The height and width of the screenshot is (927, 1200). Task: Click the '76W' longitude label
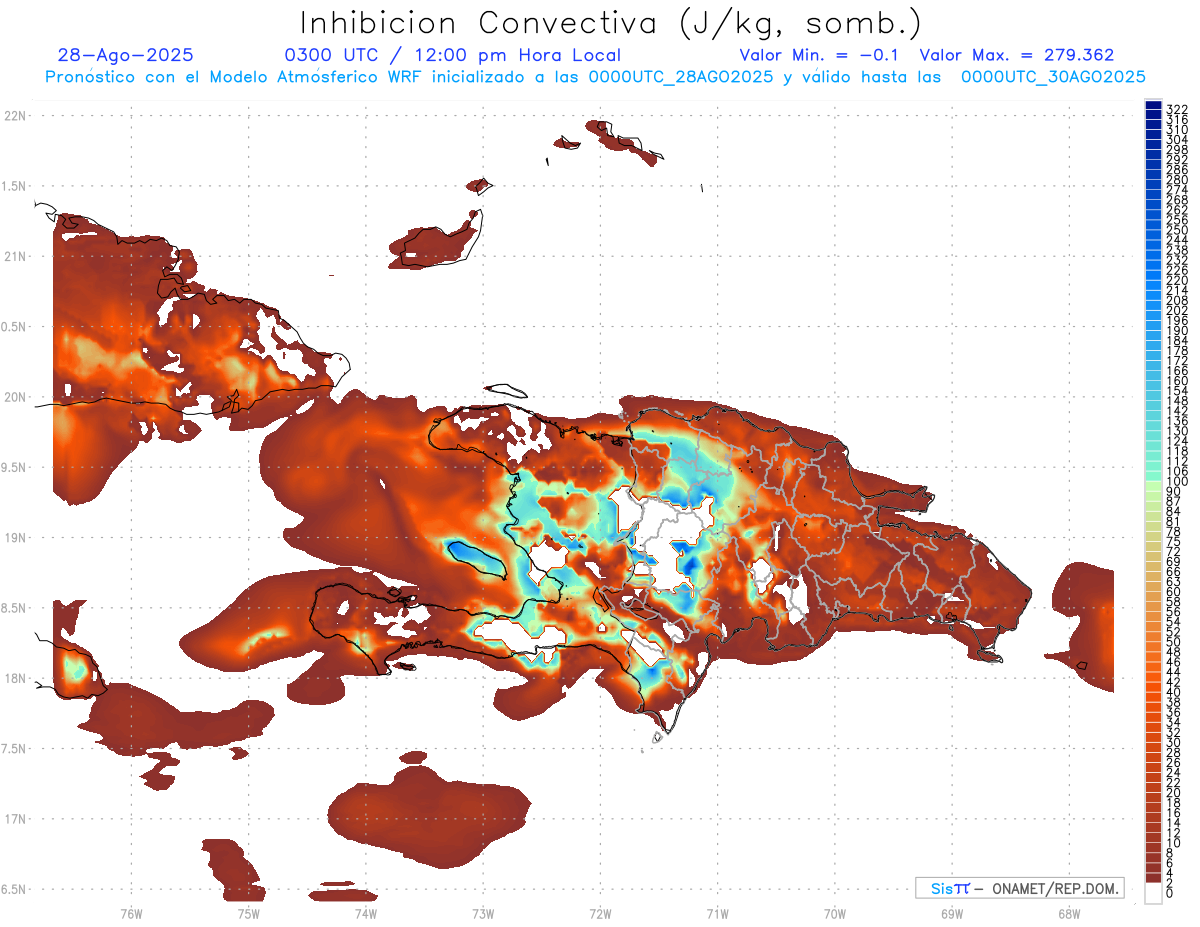131,913
